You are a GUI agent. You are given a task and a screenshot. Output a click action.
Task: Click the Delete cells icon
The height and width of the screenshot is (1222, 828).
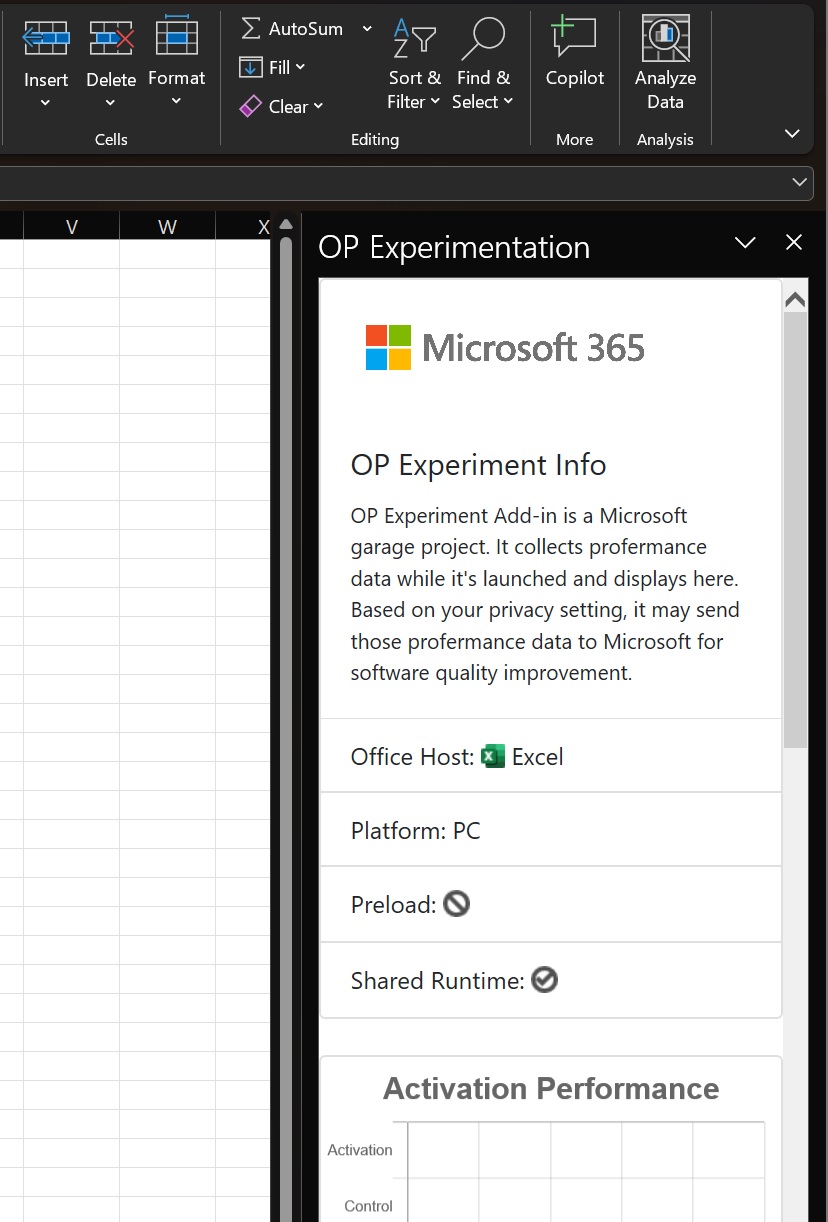coord(111,39)
